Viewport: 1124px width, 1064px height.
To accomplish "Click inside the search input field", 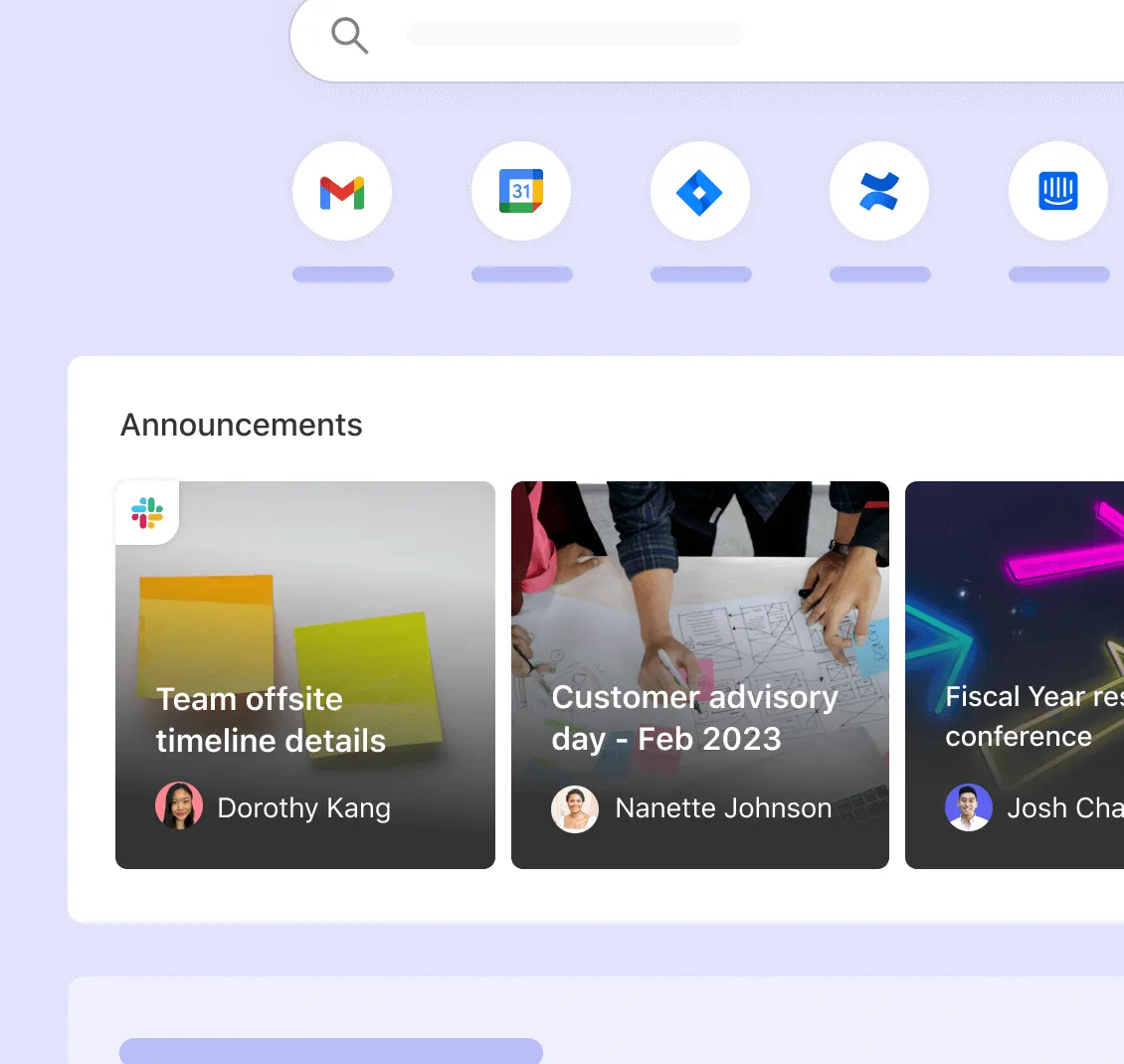I will (x=574, y=34).
